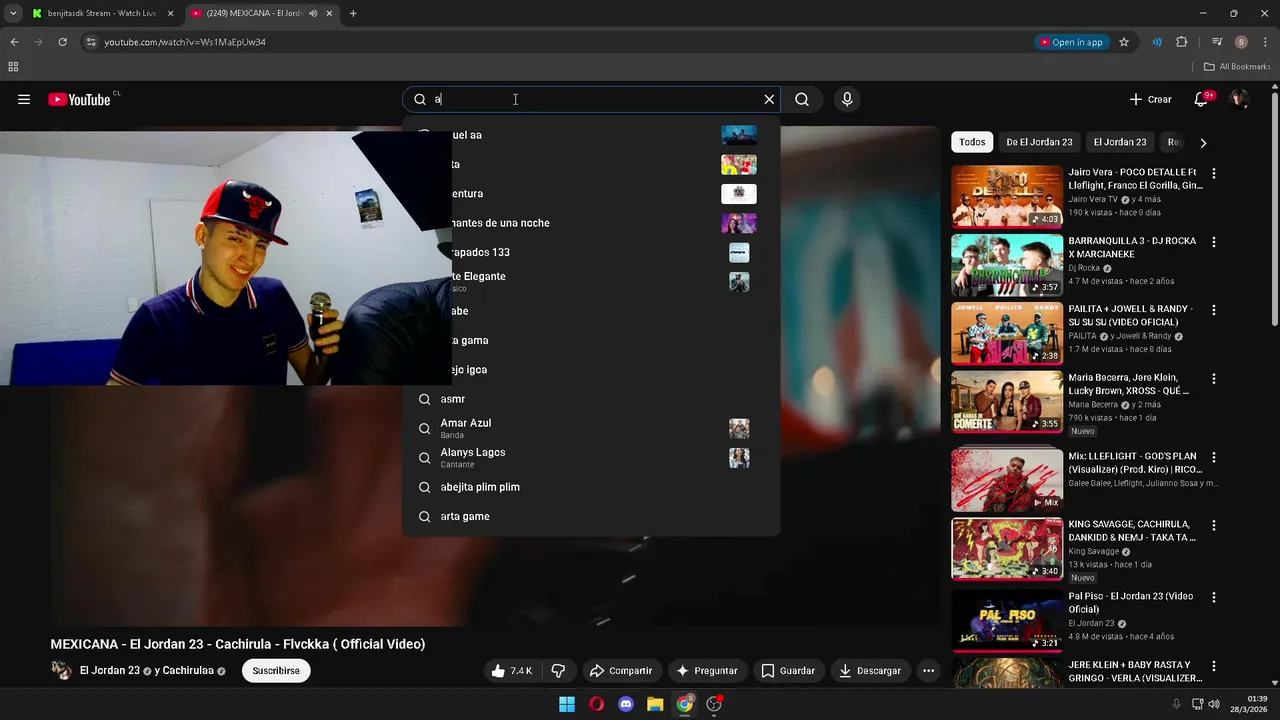This screenshot has width=1280, height=720.
Task: Open the LLEFLIGHT GOD'S PLAN mix
Action: 1007,480
